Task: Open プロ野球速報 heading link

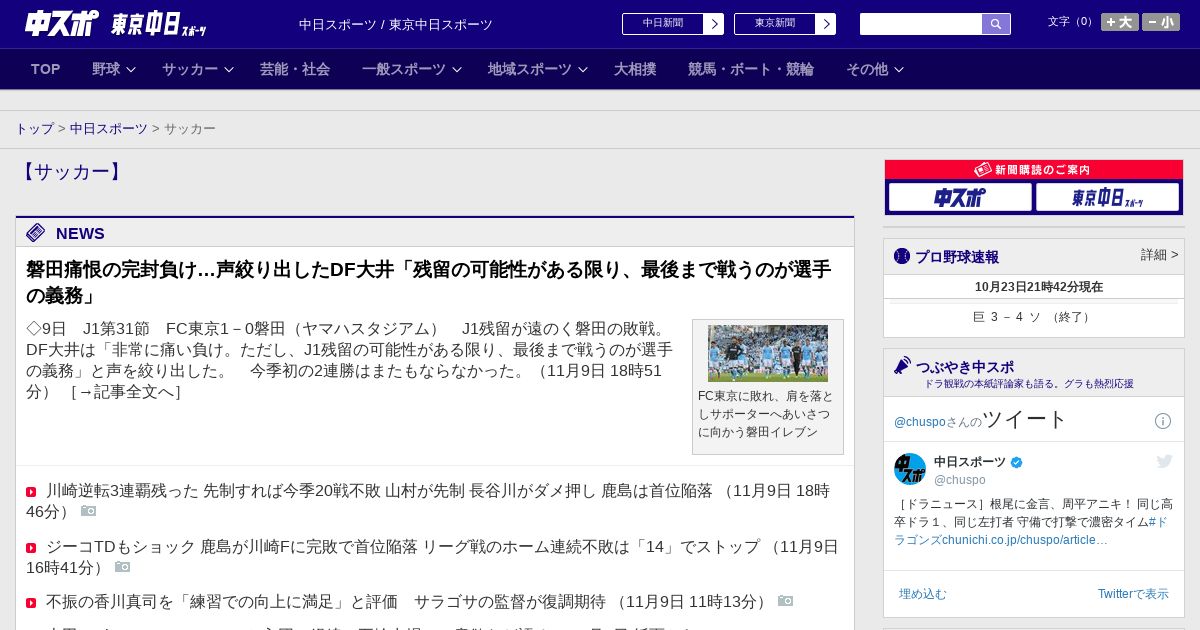Action: point(957,257)
